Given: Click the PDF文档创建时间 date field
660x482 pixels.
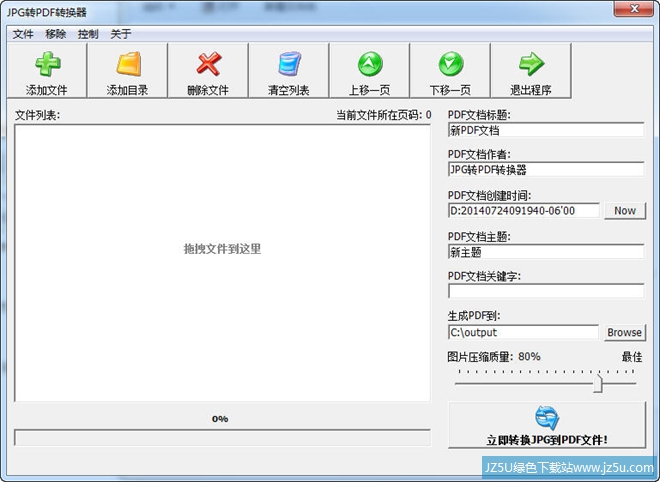Looking at the screenshot, I should [x=524, y=210].
